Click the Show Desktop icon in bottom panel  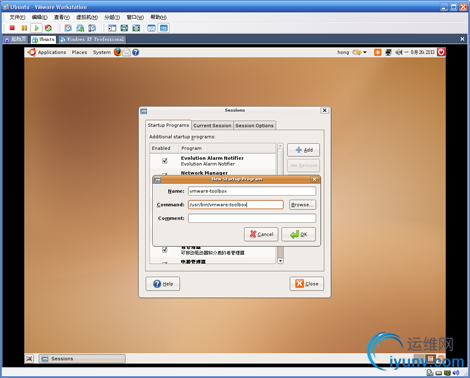click(x=29, y=359)
